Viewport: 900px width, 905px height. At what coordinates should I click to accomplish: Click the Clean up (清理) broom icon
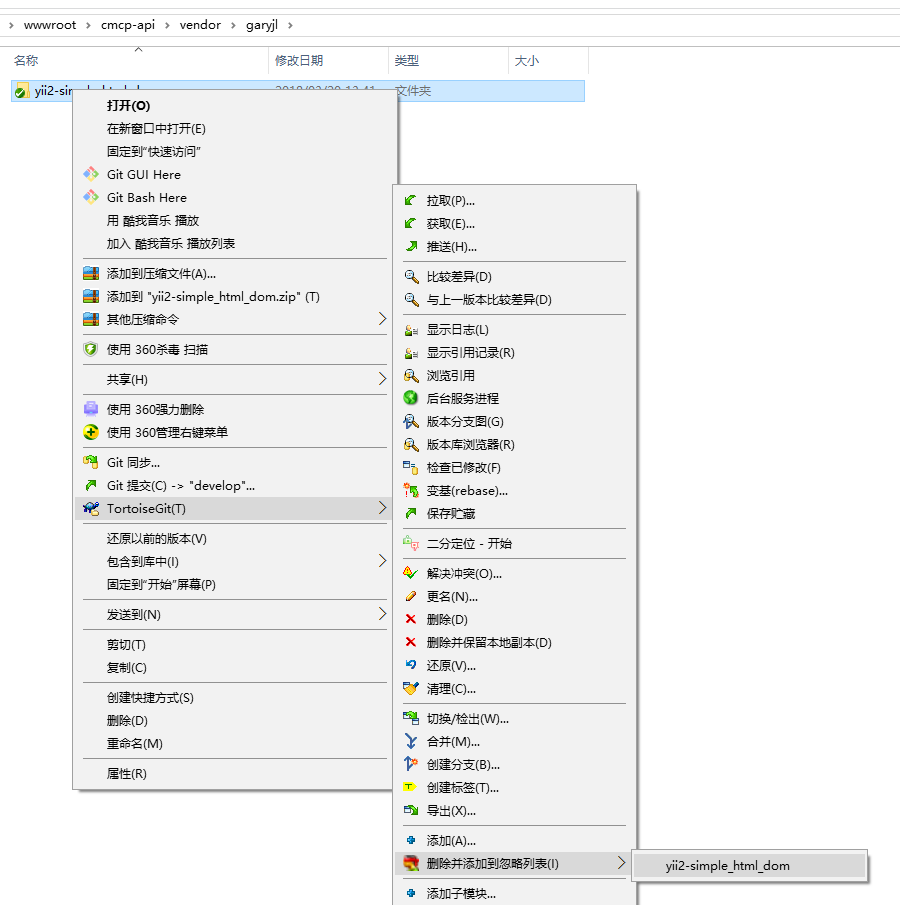coord(410,689)
